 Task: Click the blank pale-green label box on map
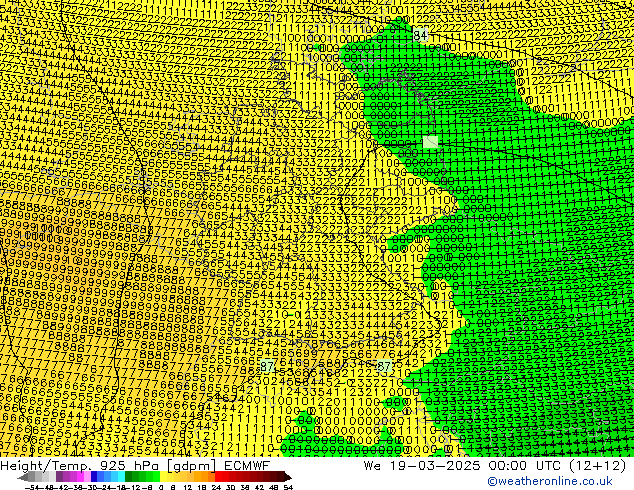(430, 142)
